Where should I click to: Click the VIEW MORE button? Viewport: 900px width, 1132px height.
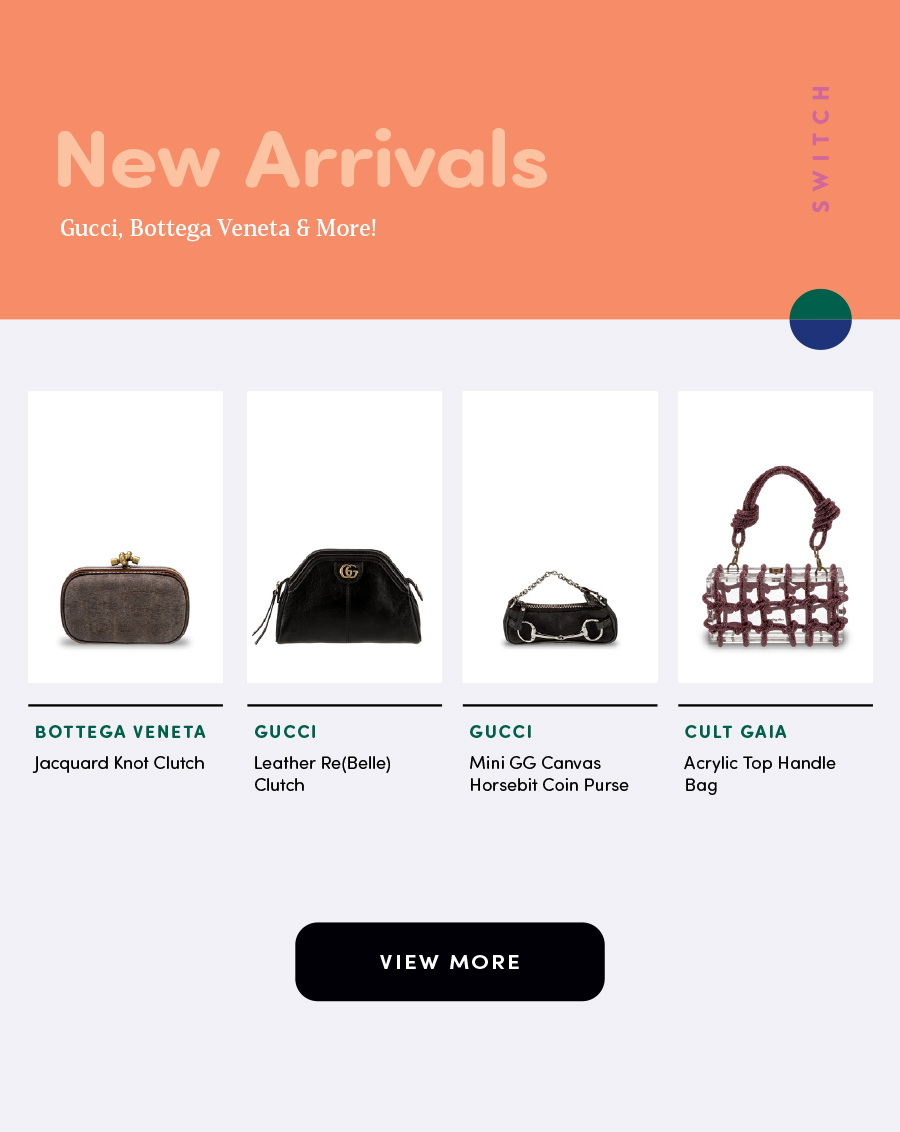coord(450,962)
